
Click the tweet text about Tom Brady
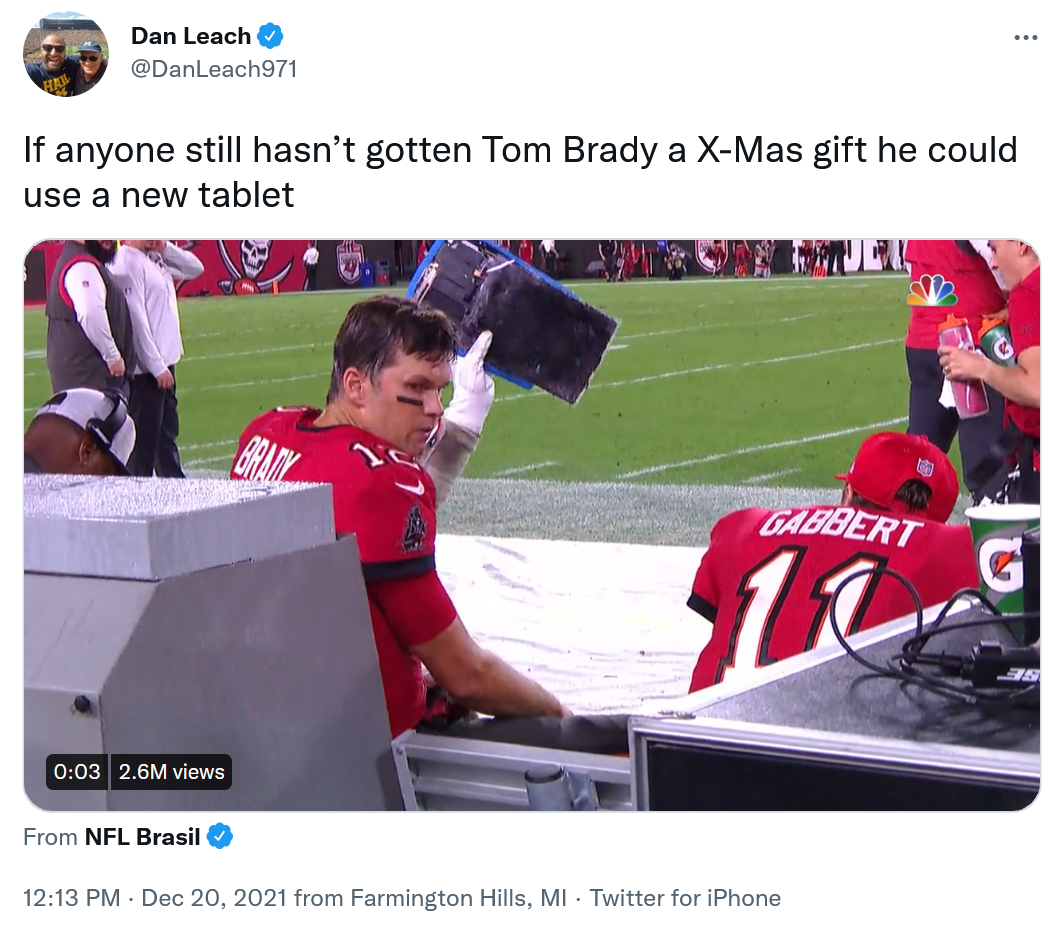coord(520,172)
